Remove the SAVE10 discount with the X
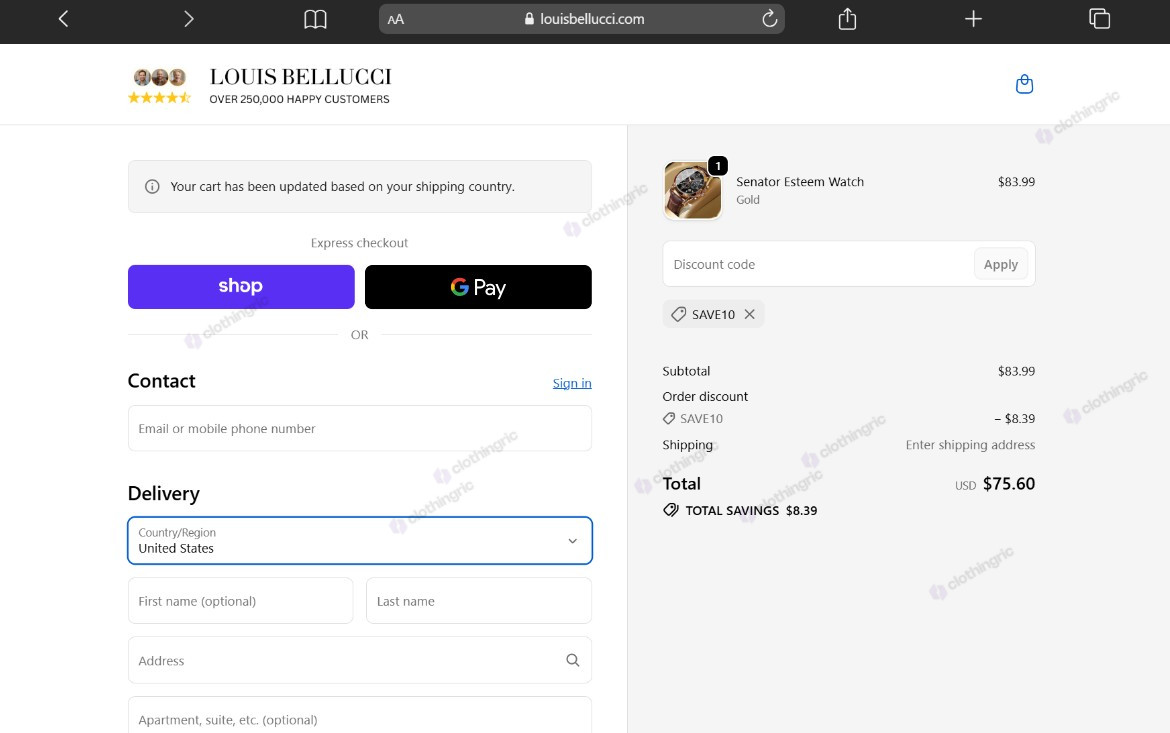The image size is (1170, 733). 750,314
